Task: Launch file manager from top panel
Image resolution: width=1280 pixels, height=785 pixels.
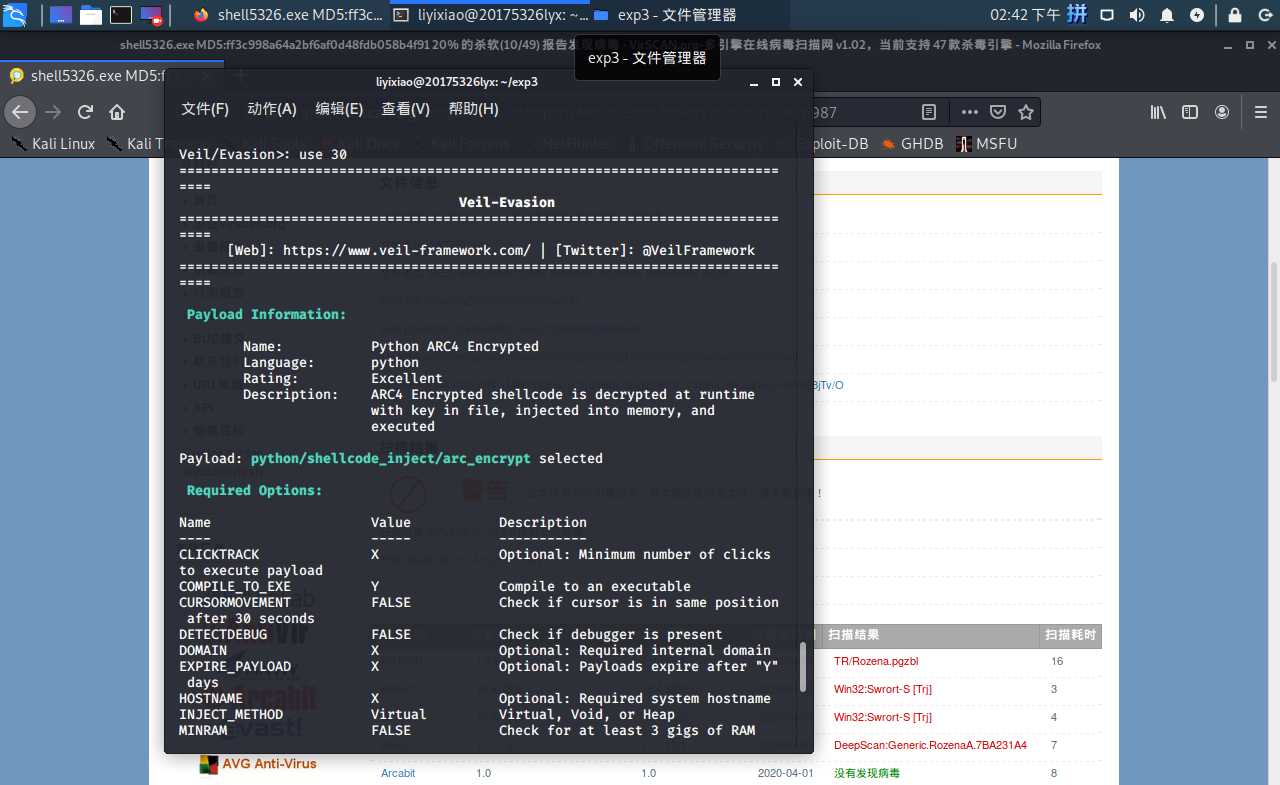Action: point(90,15)
